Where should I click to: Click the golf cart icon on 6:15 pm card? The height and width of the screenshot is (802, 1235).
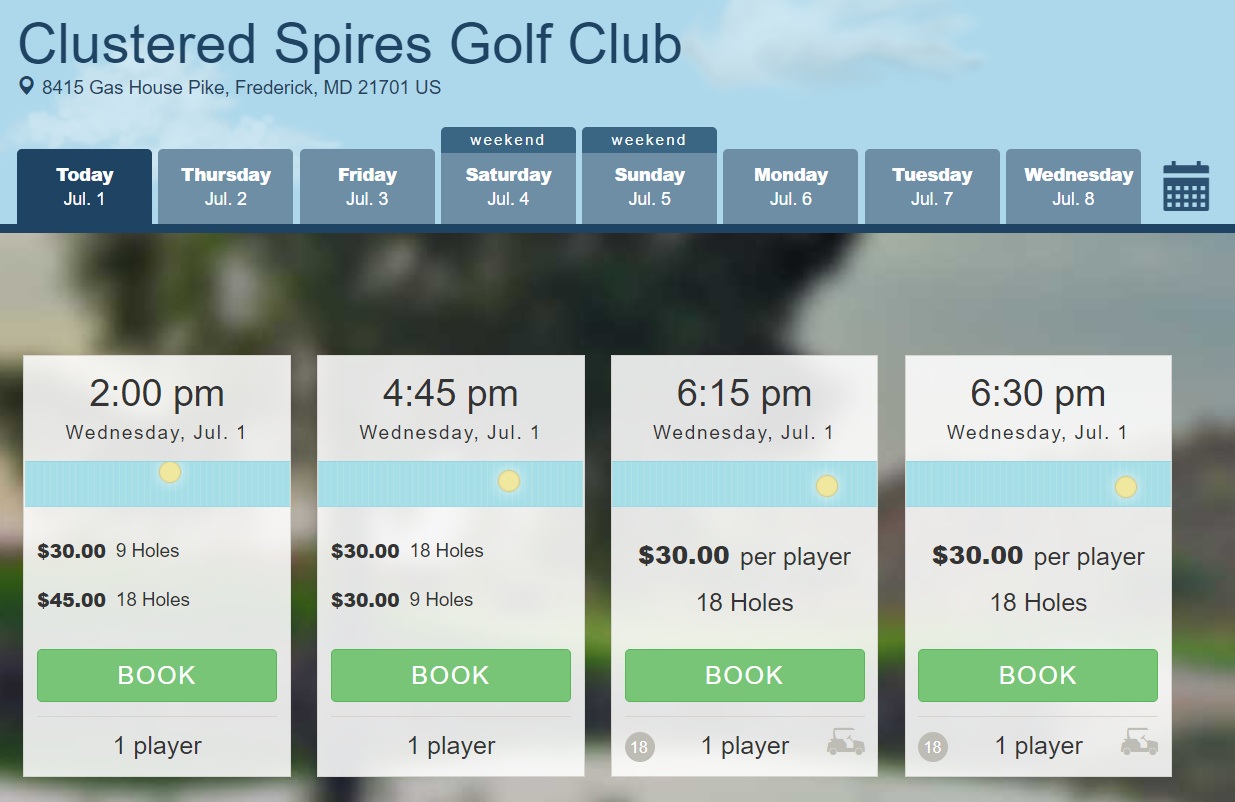845,743
